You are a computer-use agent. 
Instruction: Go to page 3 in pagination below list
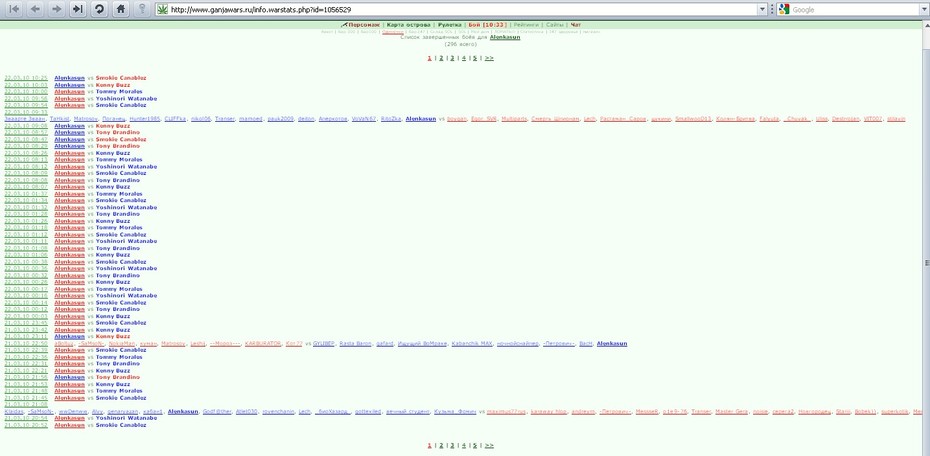(452, 445)
